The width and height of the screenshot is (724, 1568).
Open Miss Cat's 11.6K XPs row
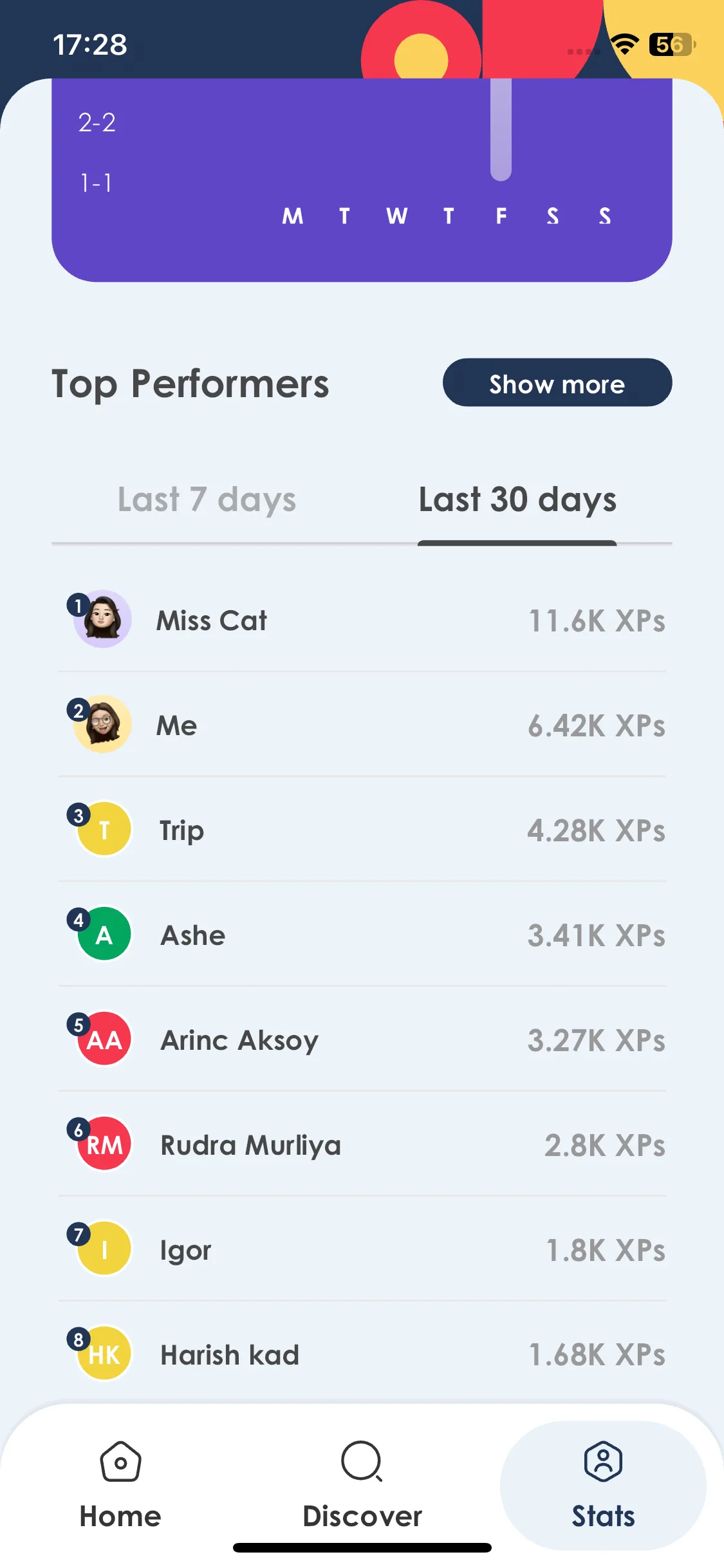click(x=362, y=620)
